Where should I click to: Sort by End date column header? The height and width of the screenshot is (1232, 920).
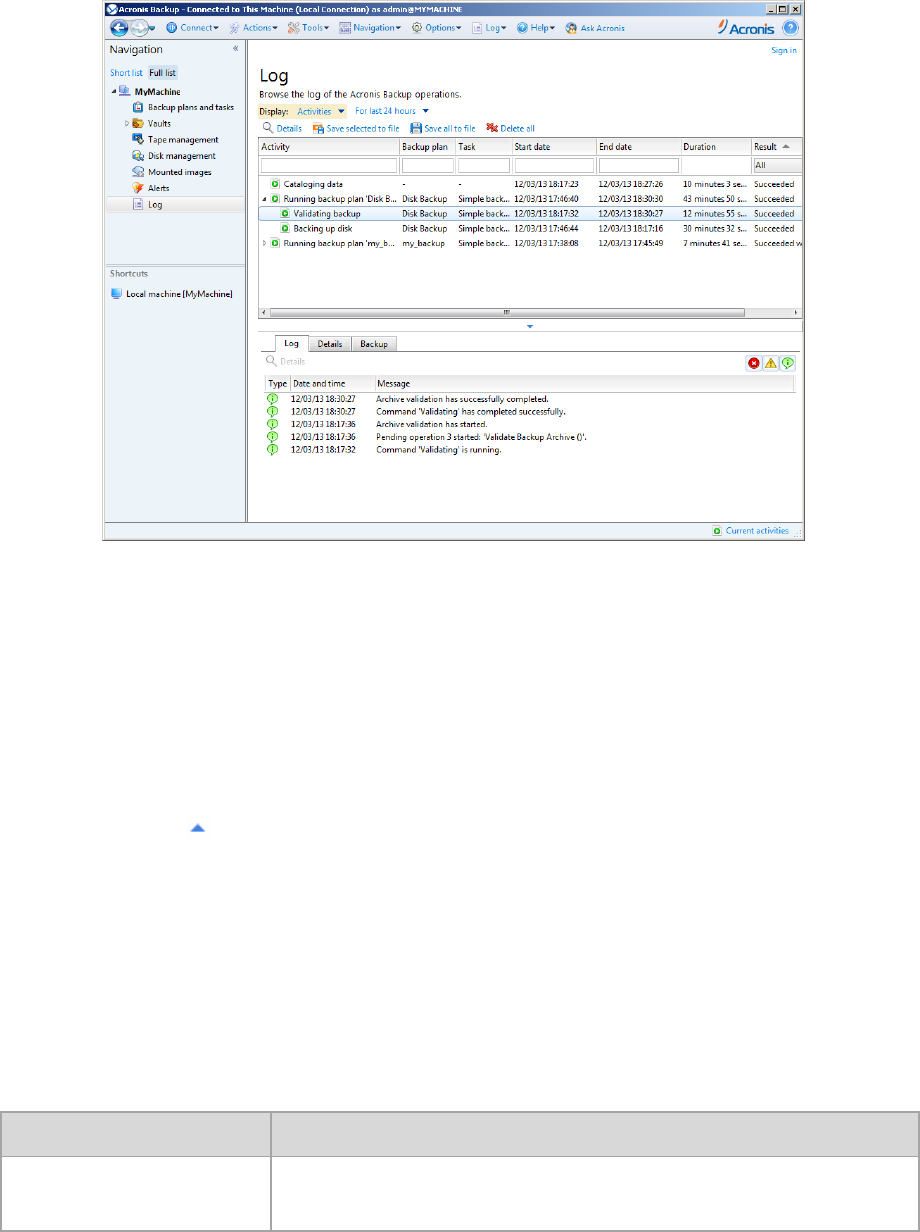pos(638,147)
